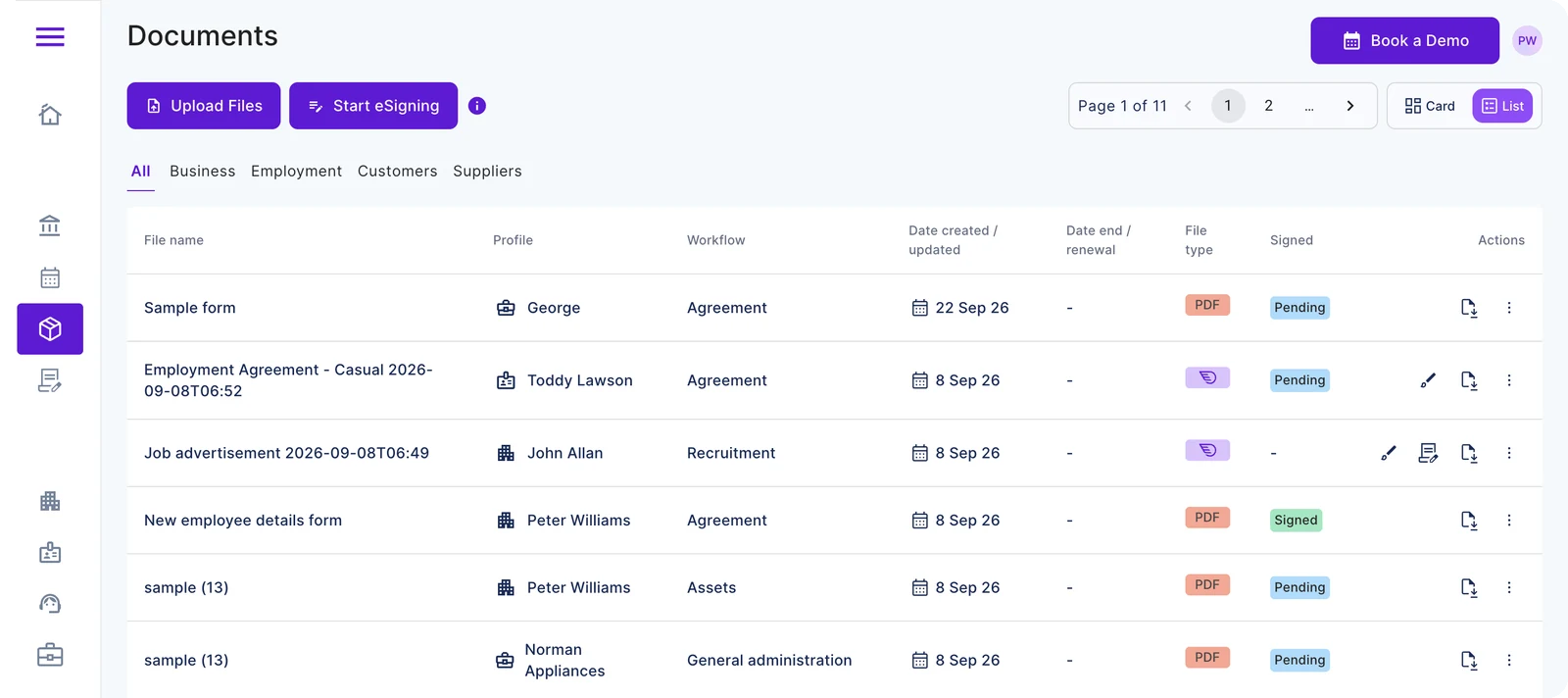
Task: Switch to the Customers tab
Action: click(397, 172)
